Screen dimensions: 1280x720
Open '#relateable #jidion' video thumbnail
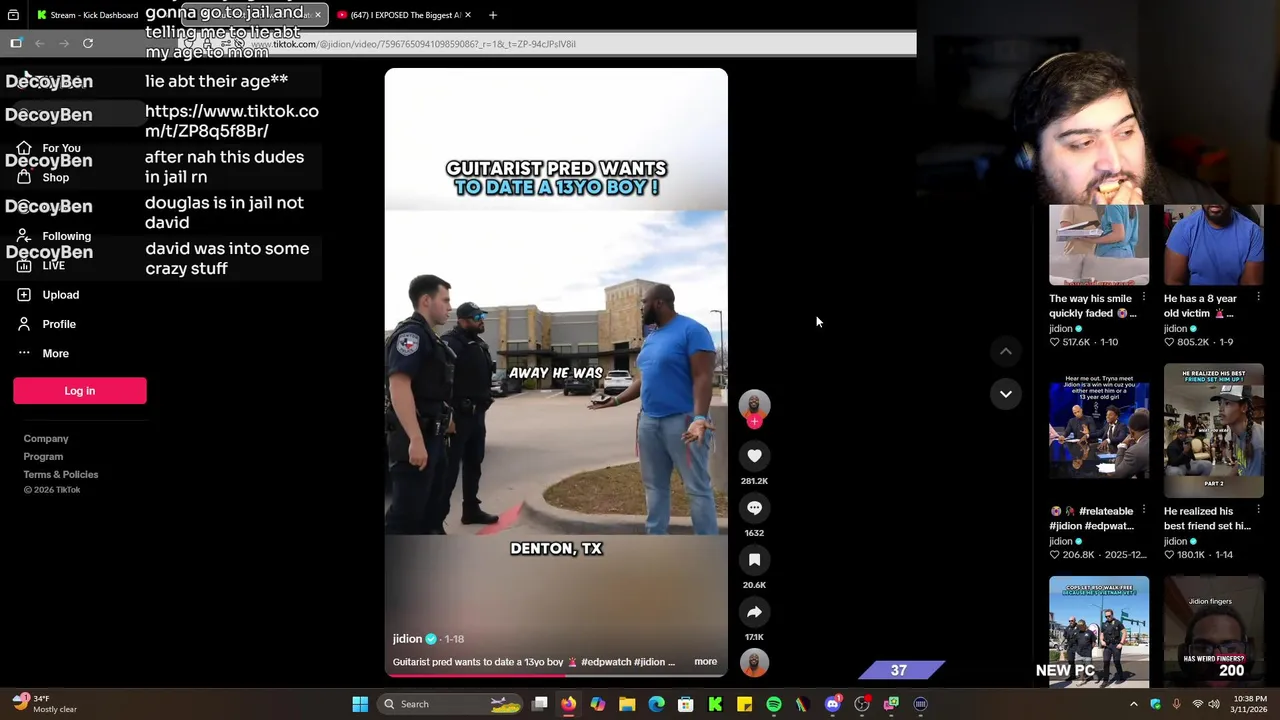pos(1099,431)
